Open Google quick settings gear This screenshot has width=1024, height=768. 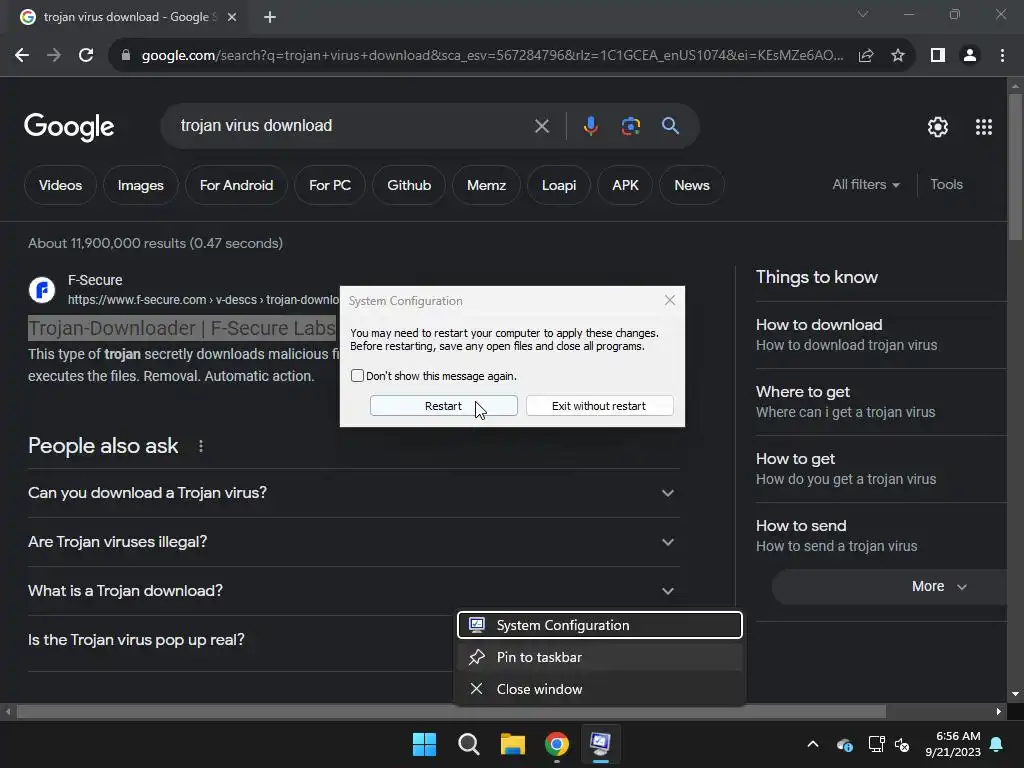click(x=938, y=127)
